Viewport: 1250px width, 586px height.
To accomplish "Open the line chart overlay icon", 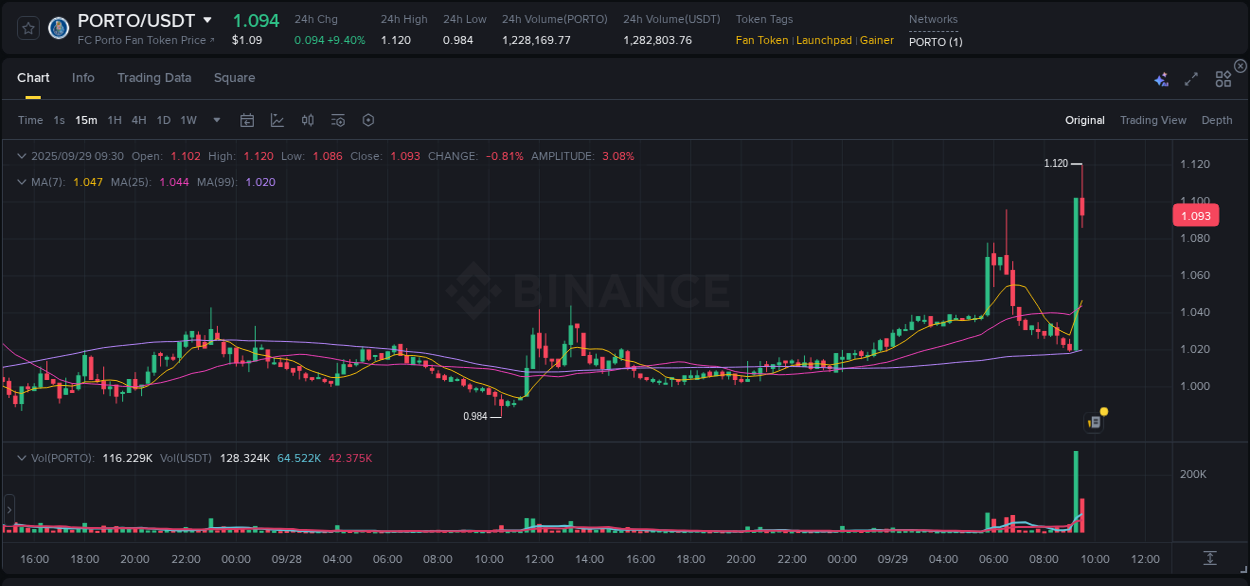I will point(275,119).
